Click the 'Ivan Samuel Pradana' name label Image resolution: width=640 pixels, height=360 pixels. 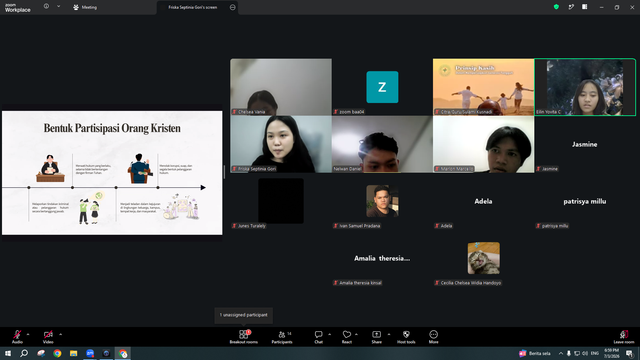tap(357, 226)
